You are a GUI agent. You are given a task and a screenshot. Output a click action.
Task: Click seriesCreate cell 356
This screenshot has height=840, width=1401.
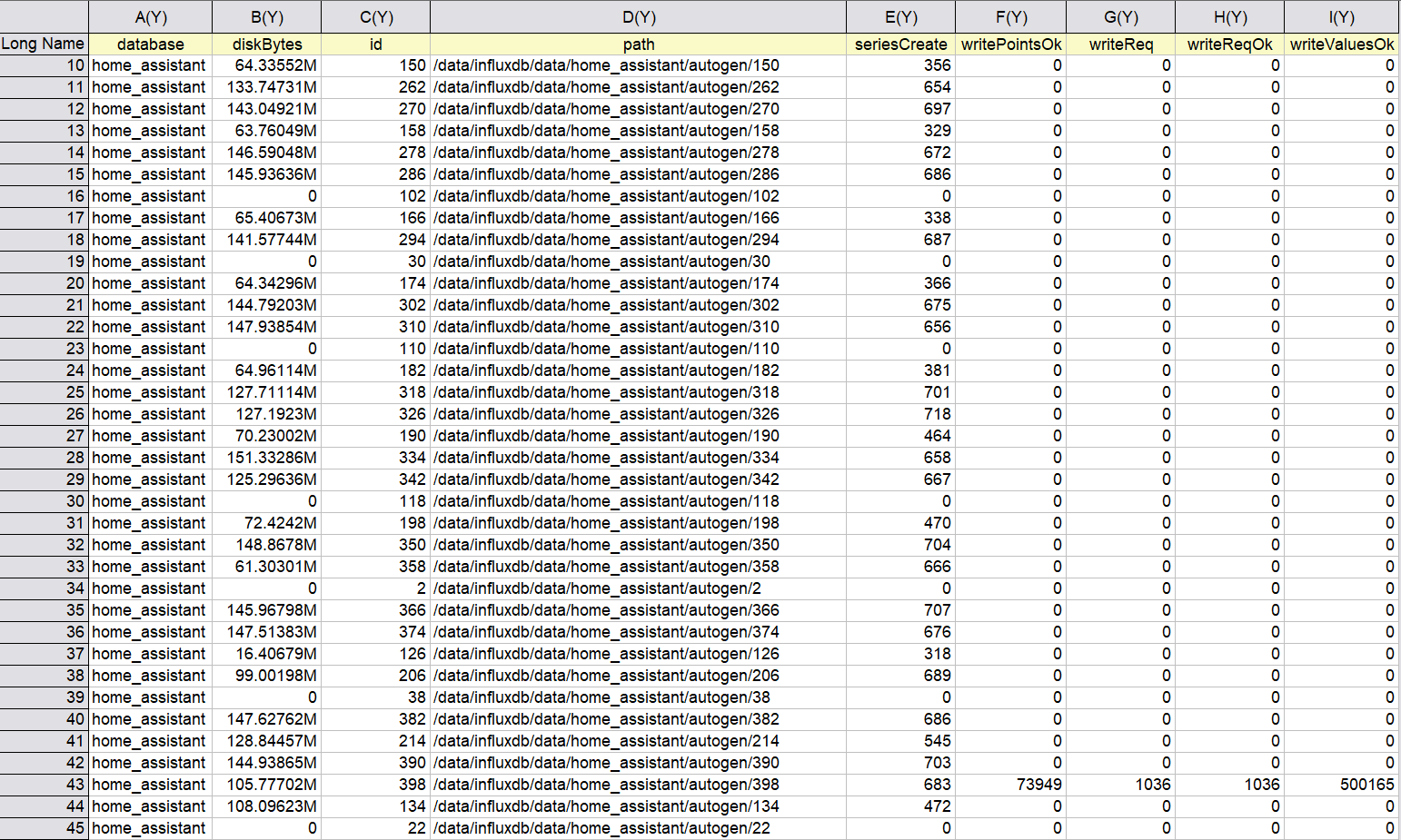pyautogui.click(x=900, y=65)
